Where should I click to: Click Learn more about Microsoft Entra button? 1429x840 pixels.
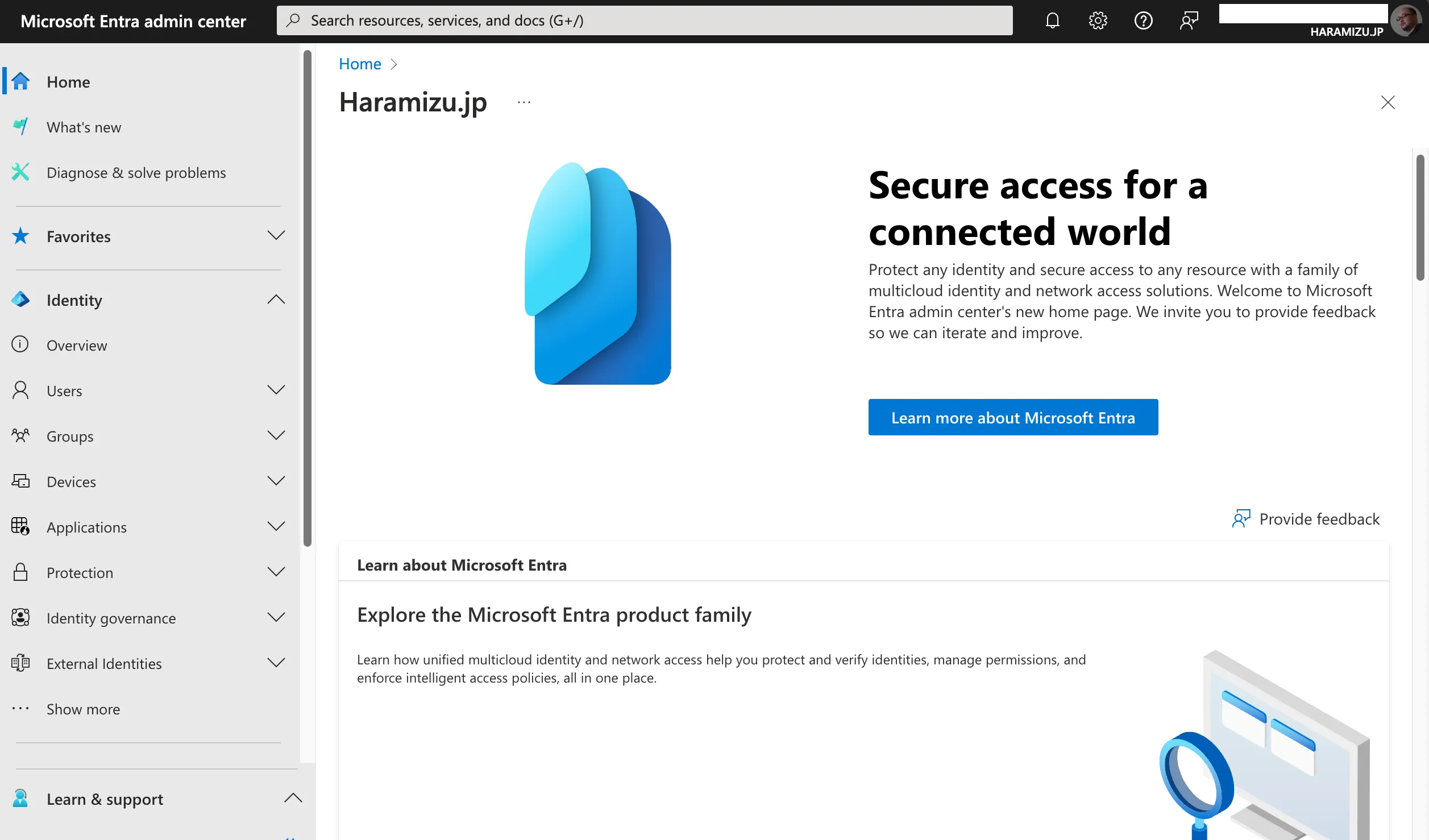[x=1013, y=417]
